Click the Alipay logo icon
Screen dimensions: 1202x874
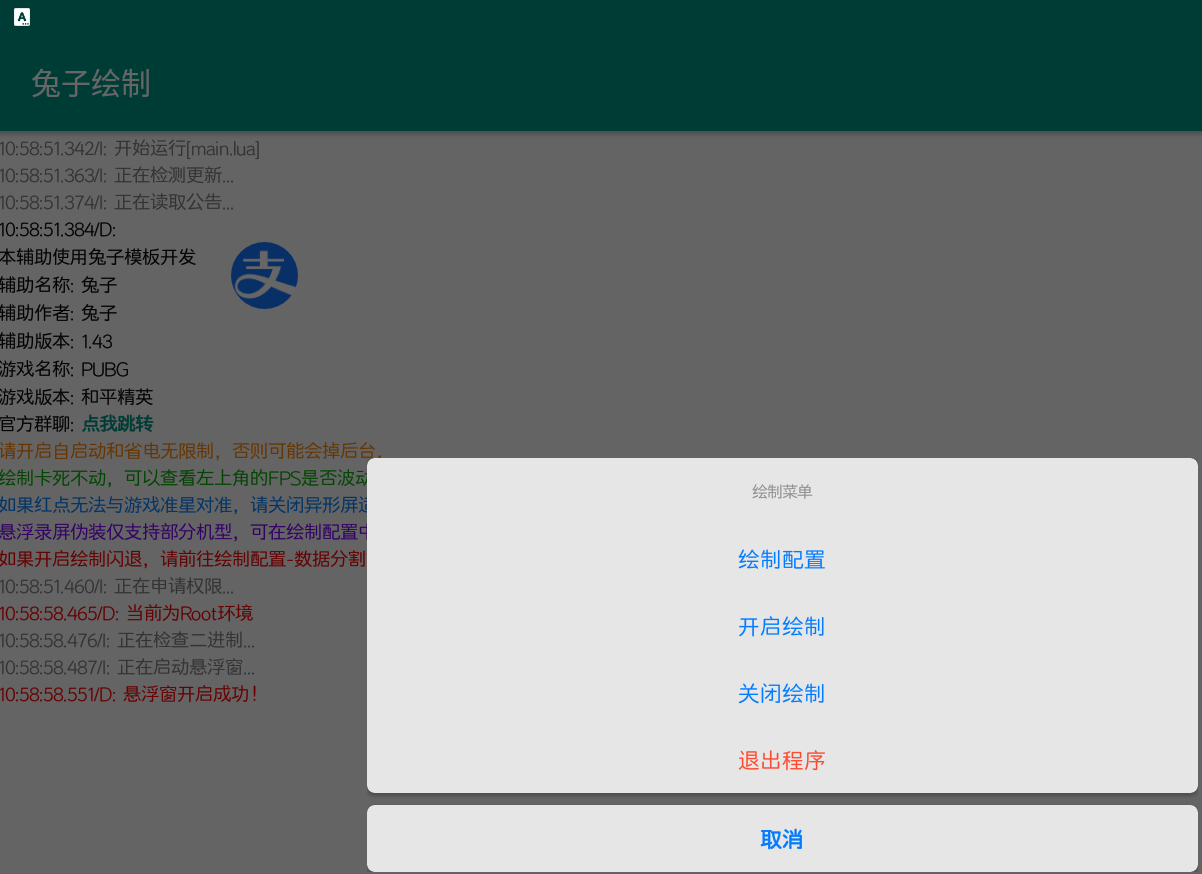click(x=264, y=275)
